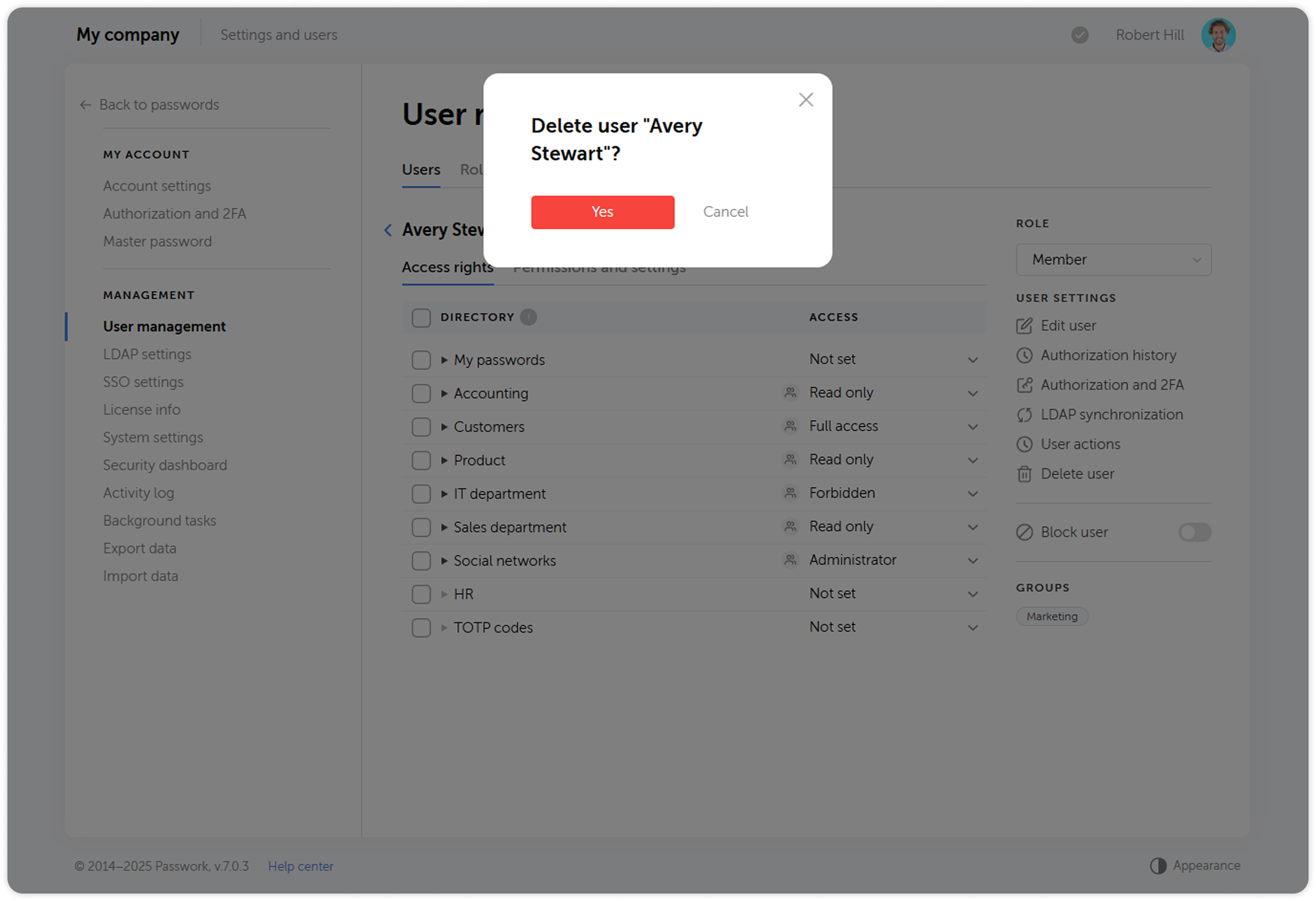The width and height of the screenshot is (1316, 901).
Task: Click the back chevron beside Avery Stewart
Action: (388, 231)
